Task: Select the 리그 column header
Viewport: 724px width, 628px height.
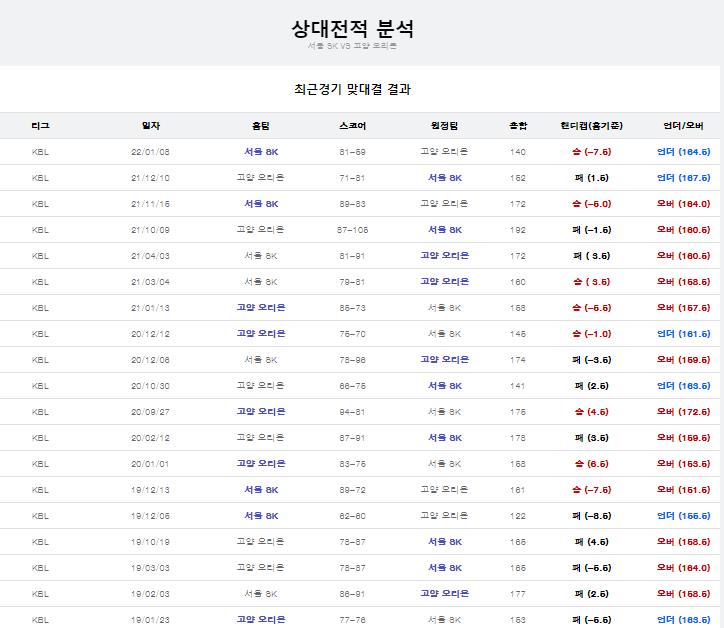Action: [40, 126]
